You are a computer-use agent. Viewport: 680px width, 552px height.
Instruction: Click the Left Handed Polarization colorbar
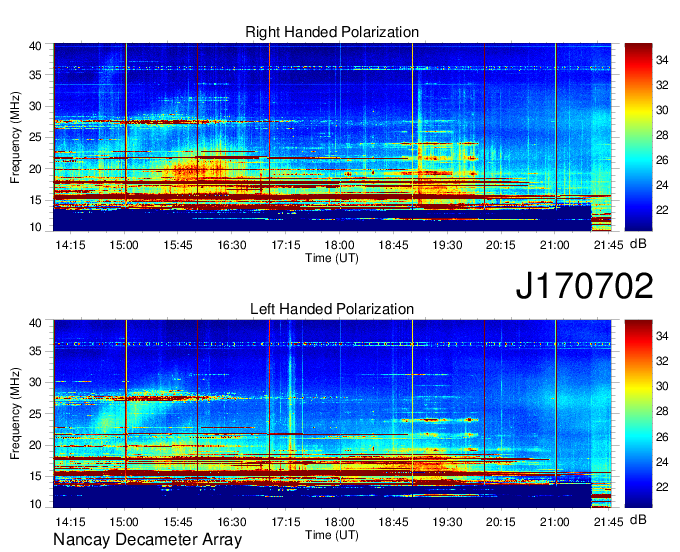tap(638, 414)
